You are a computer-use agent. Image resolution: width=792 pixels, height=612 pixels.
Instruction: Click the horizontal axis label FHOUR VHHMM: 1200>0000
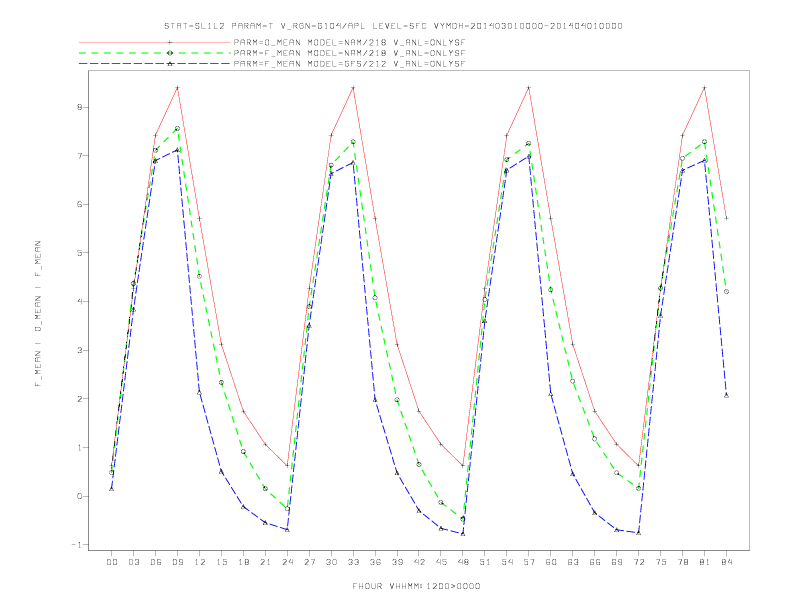(416, 586)
